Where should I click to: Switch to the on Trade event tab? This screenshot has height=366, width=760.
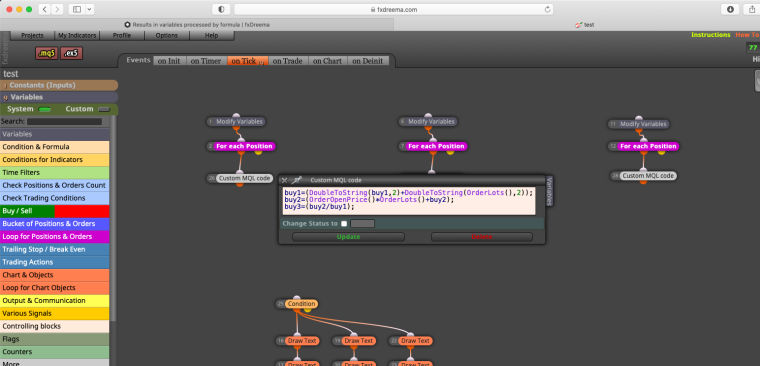click(x=287, y=61)
